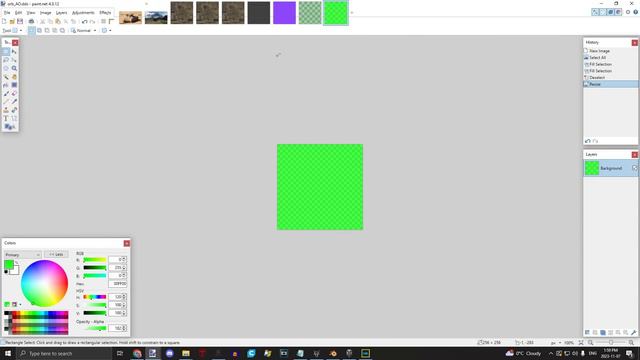Select New Image entry in History
Screen dimensions: 640x360
pyautogui.click(x=611, y=51)
